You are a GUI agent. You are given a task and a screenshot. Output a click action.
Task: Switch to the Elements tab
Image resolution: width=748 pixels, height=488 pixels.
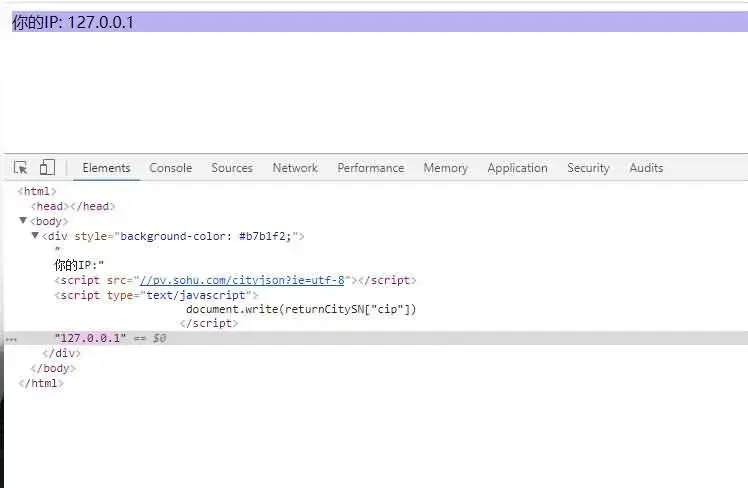point(106,168)
